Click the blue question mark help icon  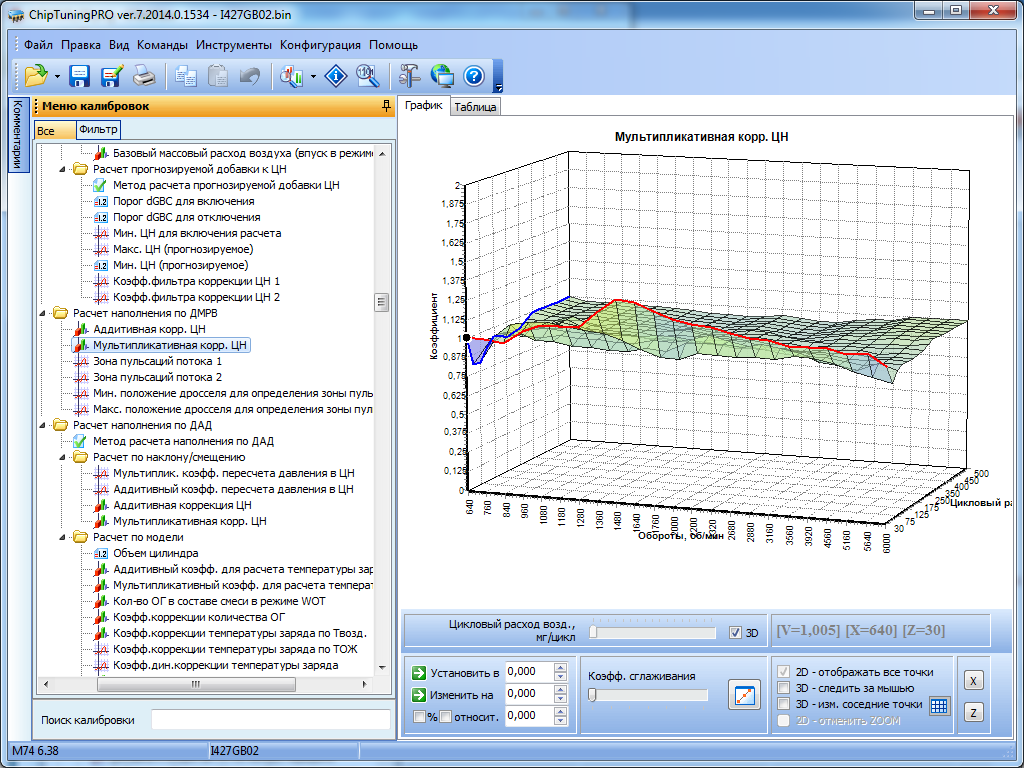tap(474, 76)
